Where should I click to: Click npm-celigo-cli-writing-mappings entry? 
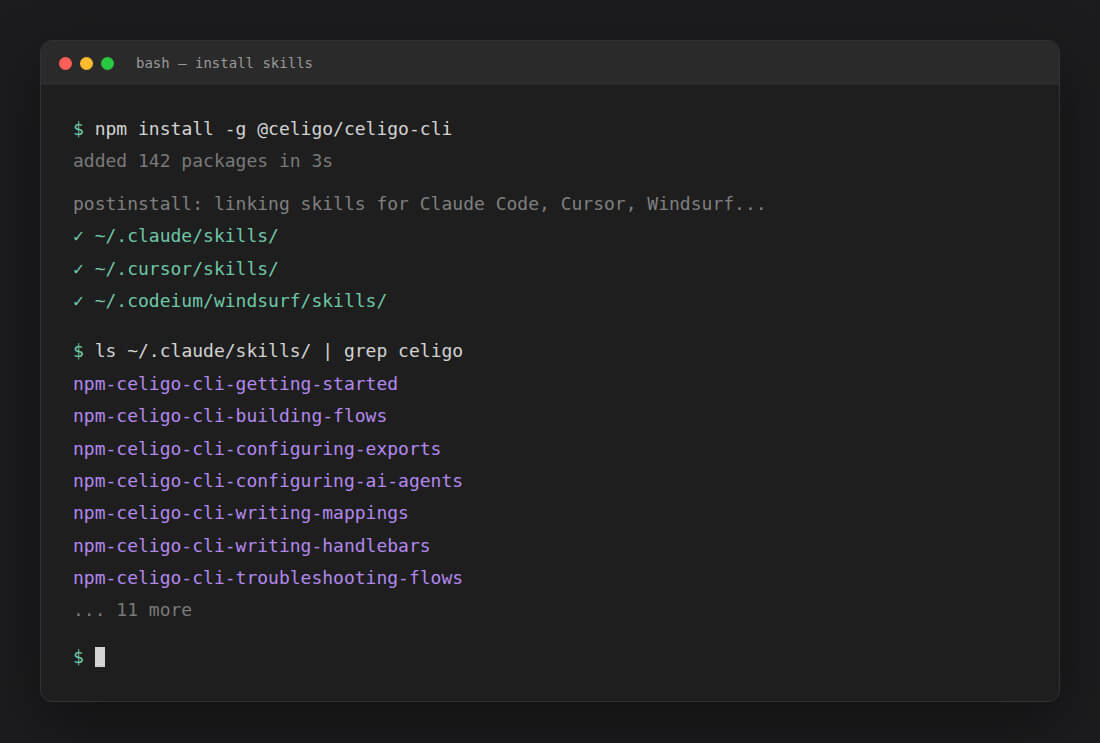(x=241, y=514)
